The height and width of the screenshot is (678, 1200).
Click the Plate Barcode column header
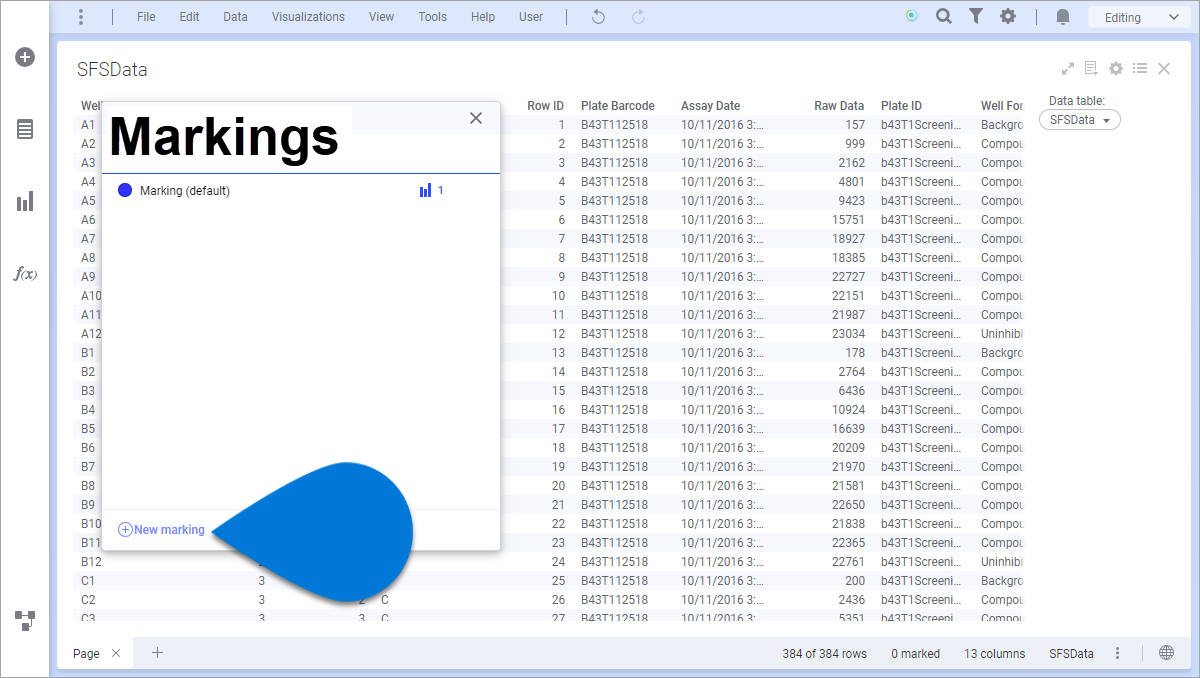click(x=618, y=106)
